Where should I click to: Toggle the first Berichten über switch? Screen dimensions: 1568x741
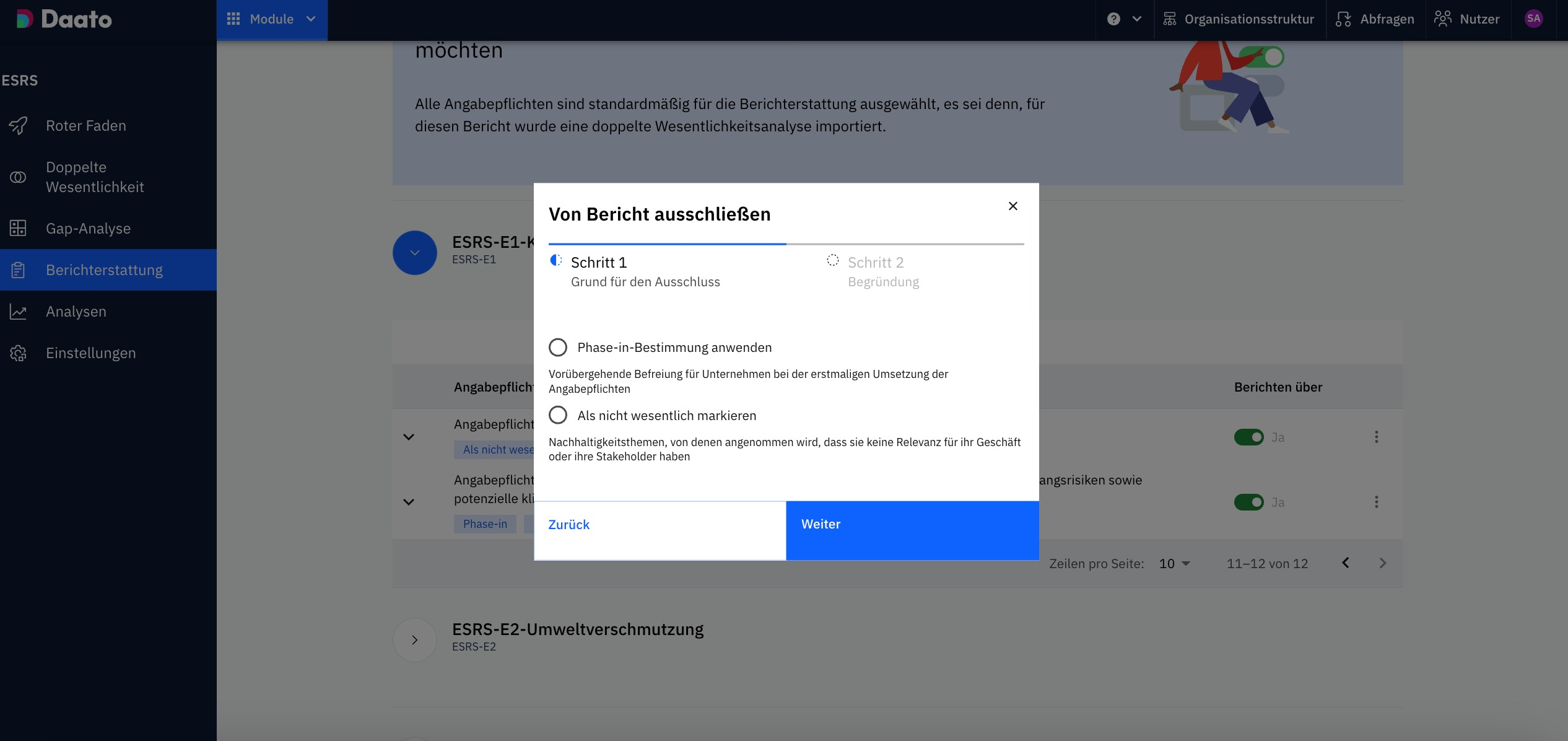1248,437
